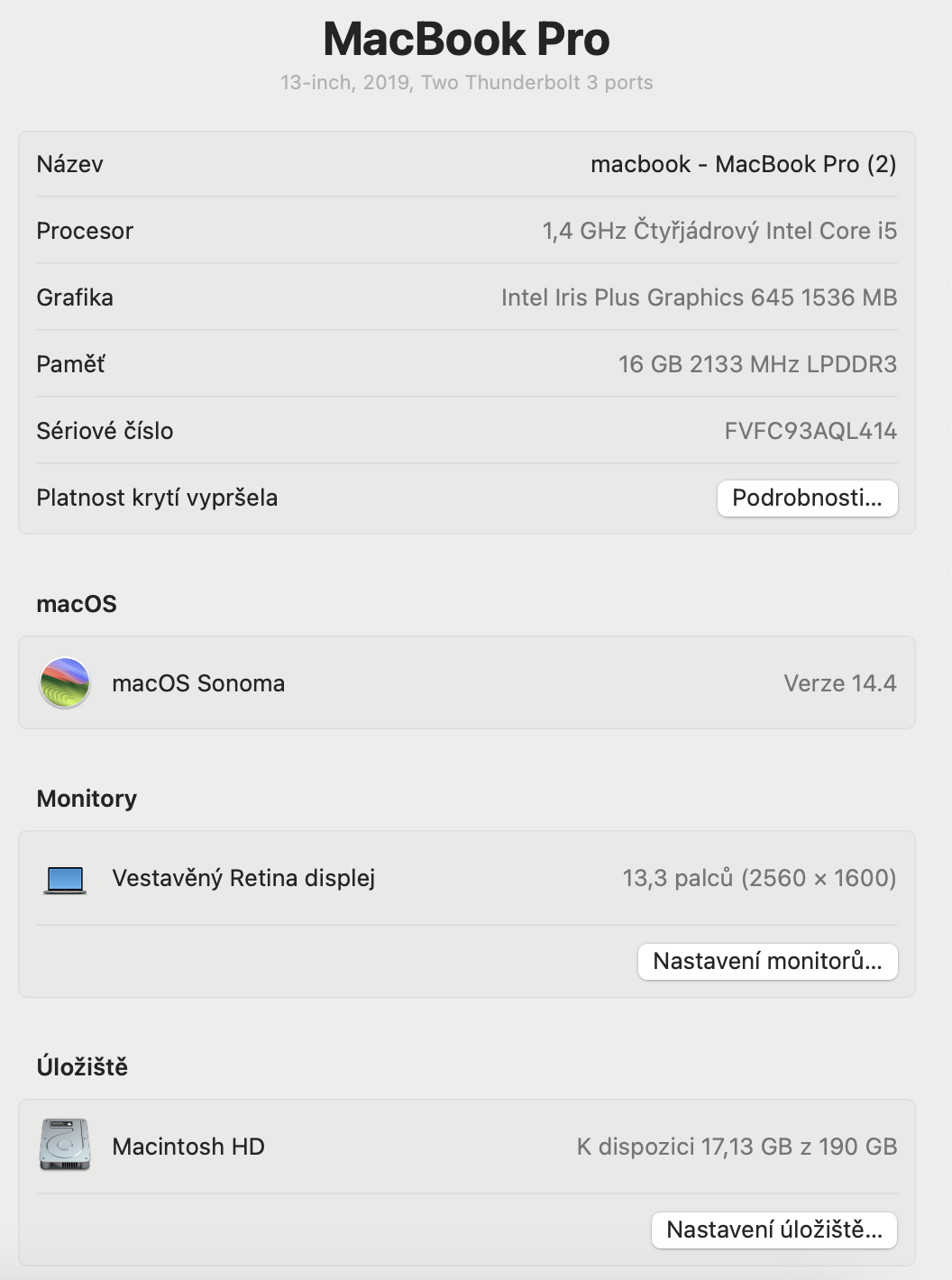Click the Platnost krytí vypršela label
Screen dimensions: 952x1280
click(x=157, y=498)
